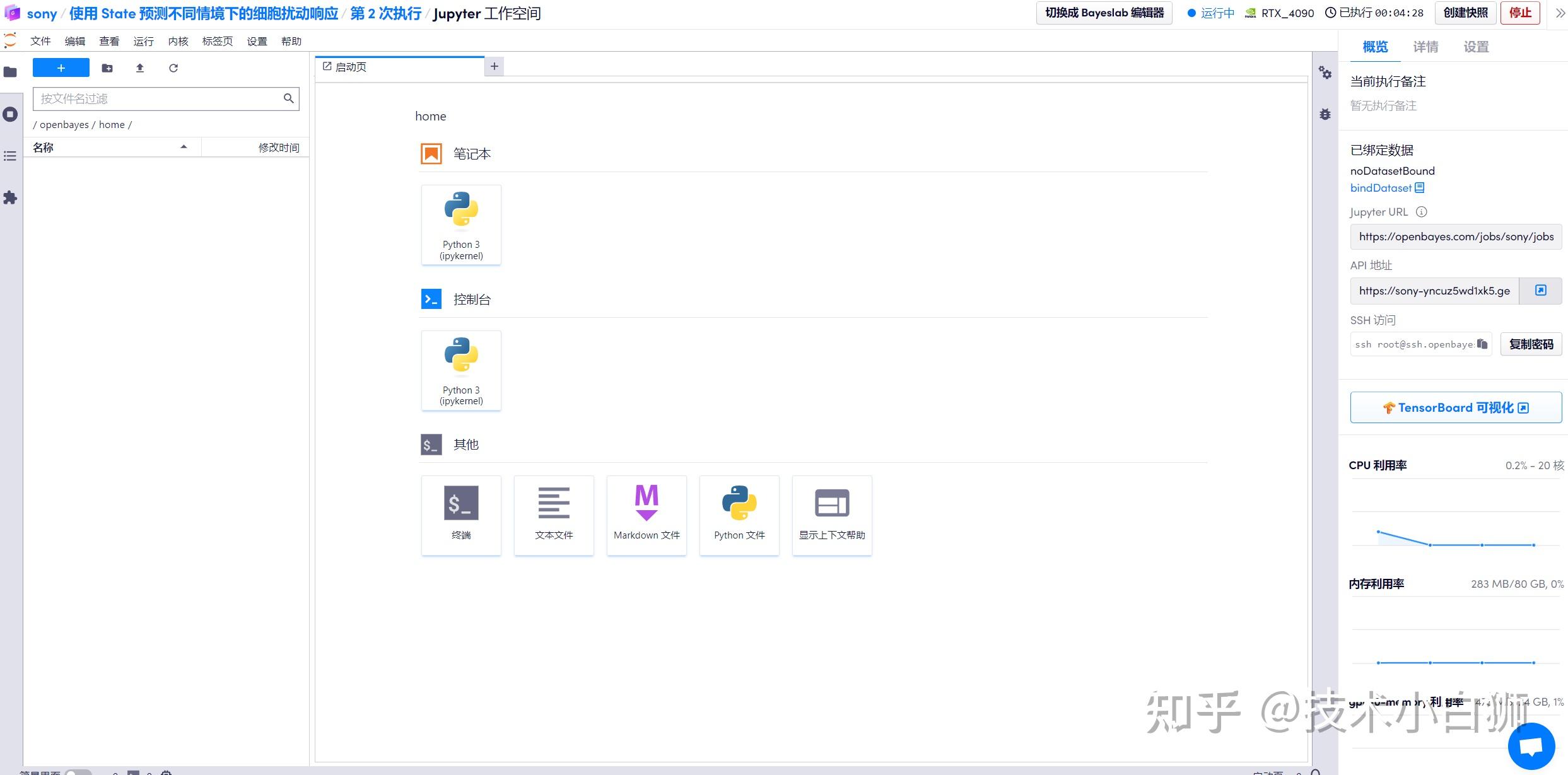Open the new launcher with plus button
This screenshot has height=775, width=1568.
click(61, 67)
